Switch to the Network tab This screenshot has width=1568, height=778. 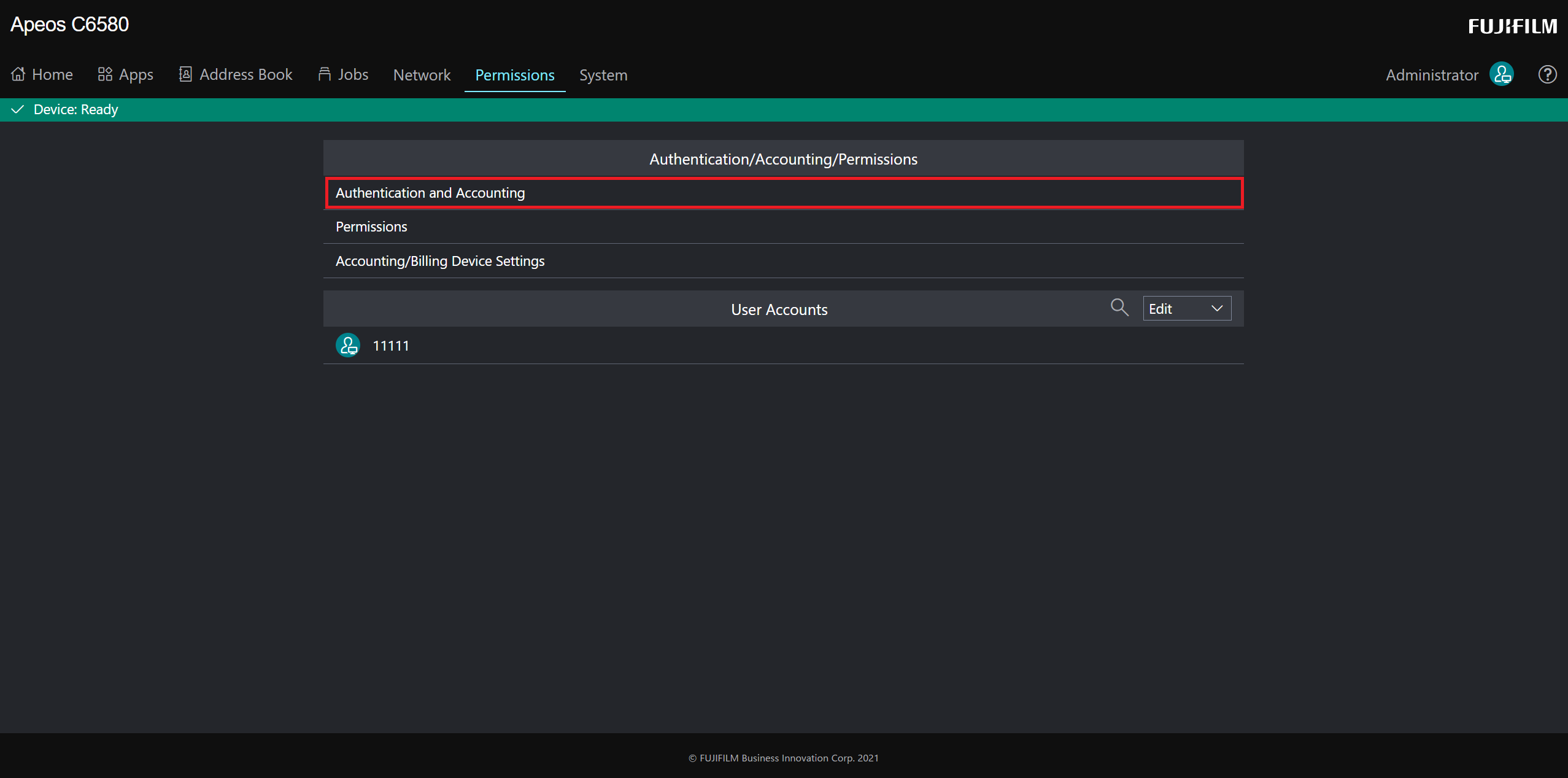click(x=422, y=75)
